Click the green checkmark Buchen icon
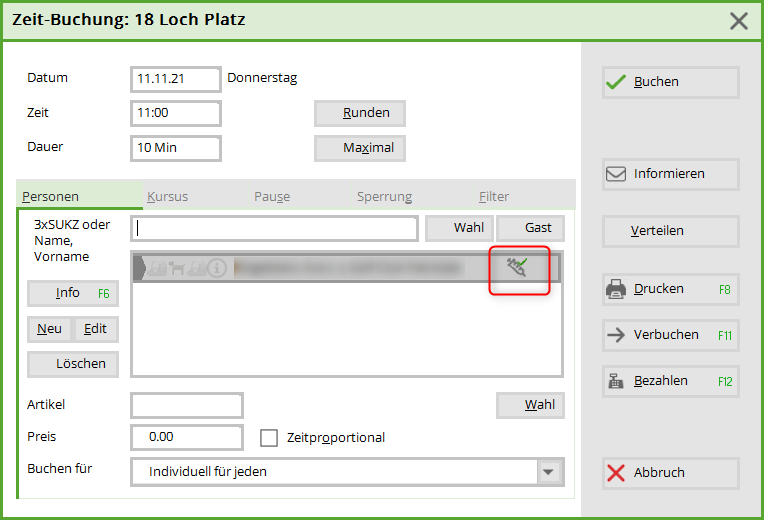 tap(616, 82)
